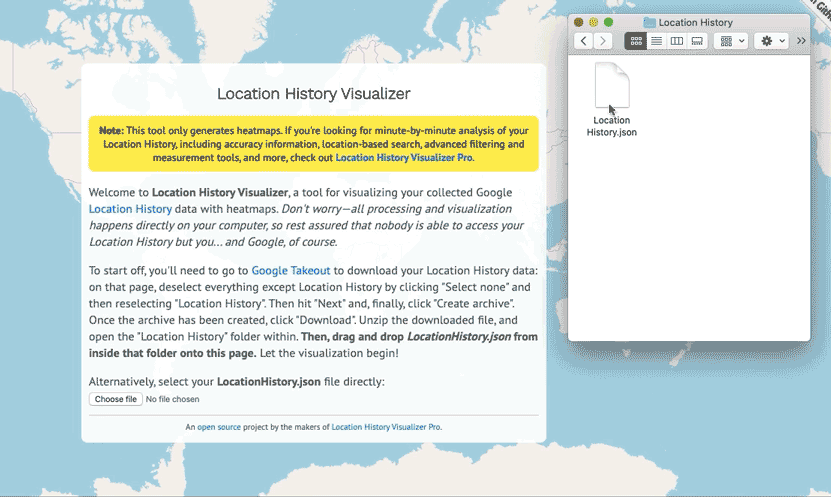
Task: Click the Location History Visualizer heading
Action: click(314, 94)
